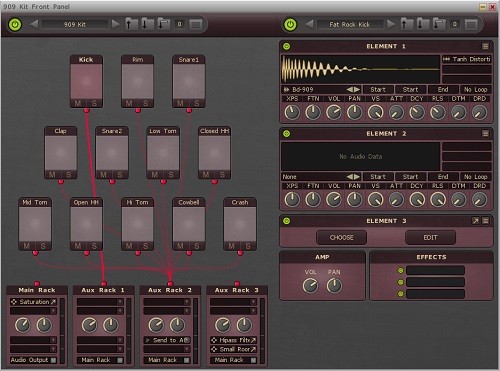Image resolution: width=500 pixels, height=371 pixels.
Task: Click the Small Room edit arrow icon
Action: pos(253,349)
